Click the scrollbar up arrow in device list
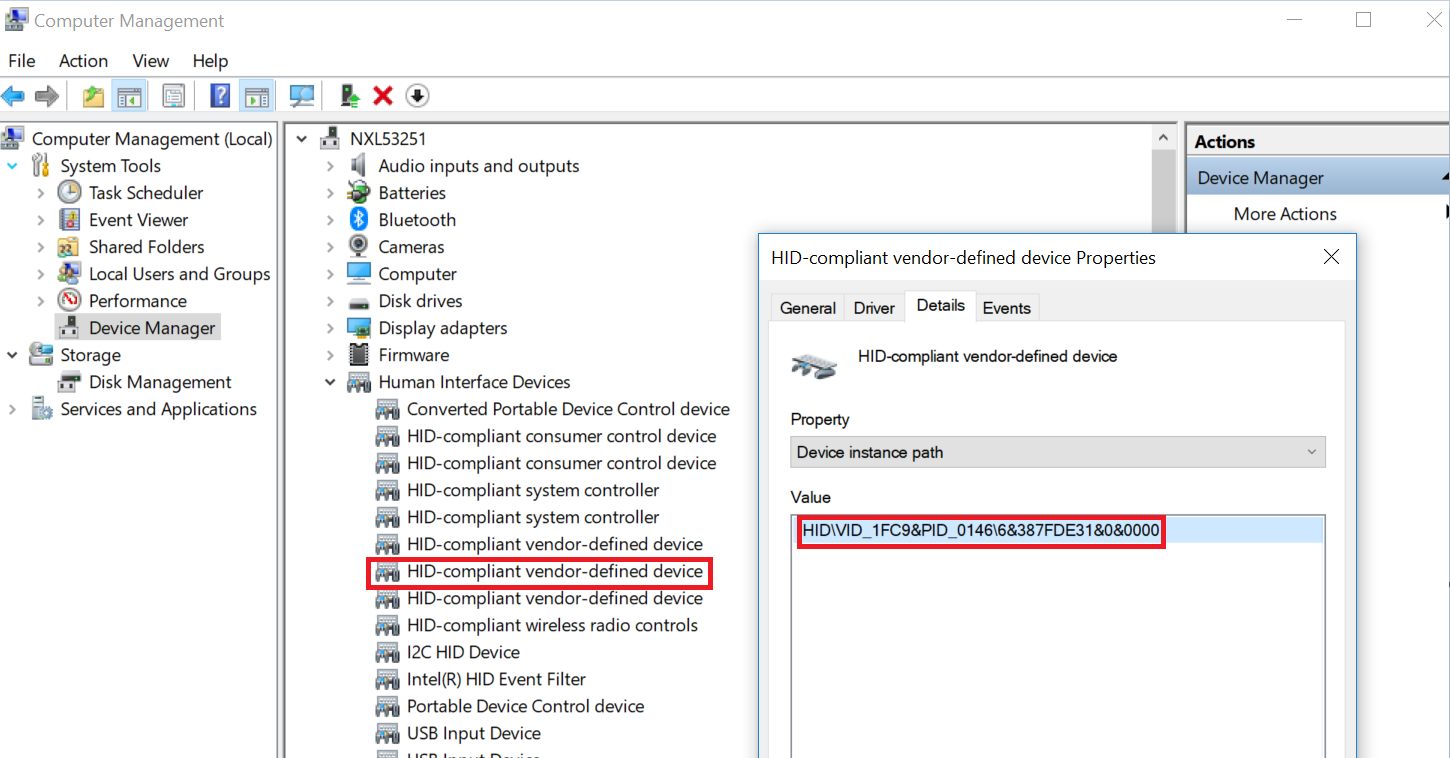 click(x=1163, y=137)
